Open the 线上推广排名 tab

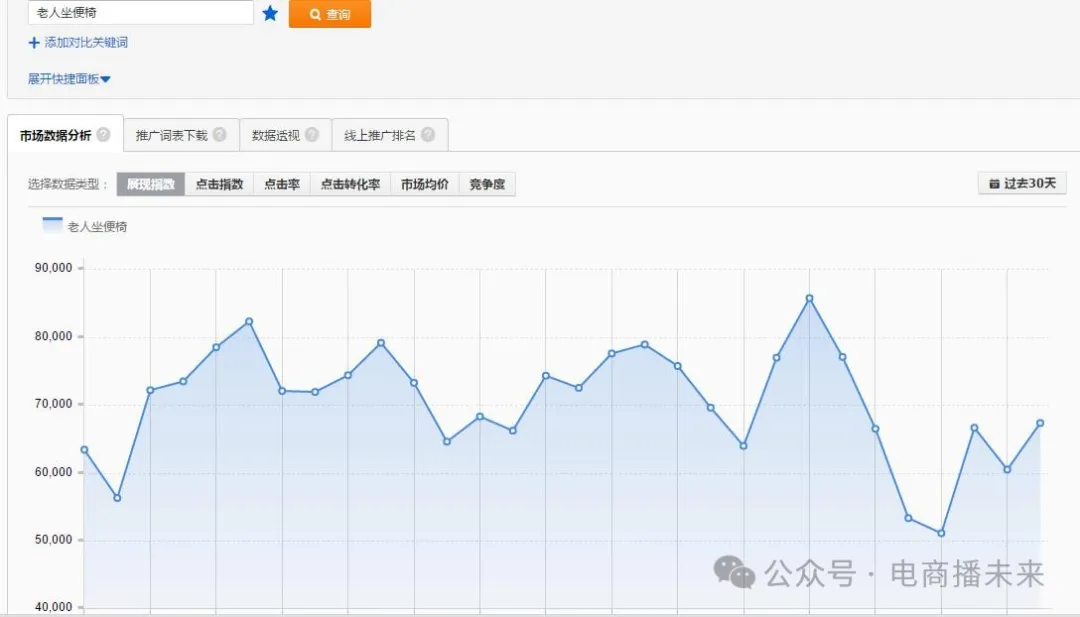coord(380,135)
